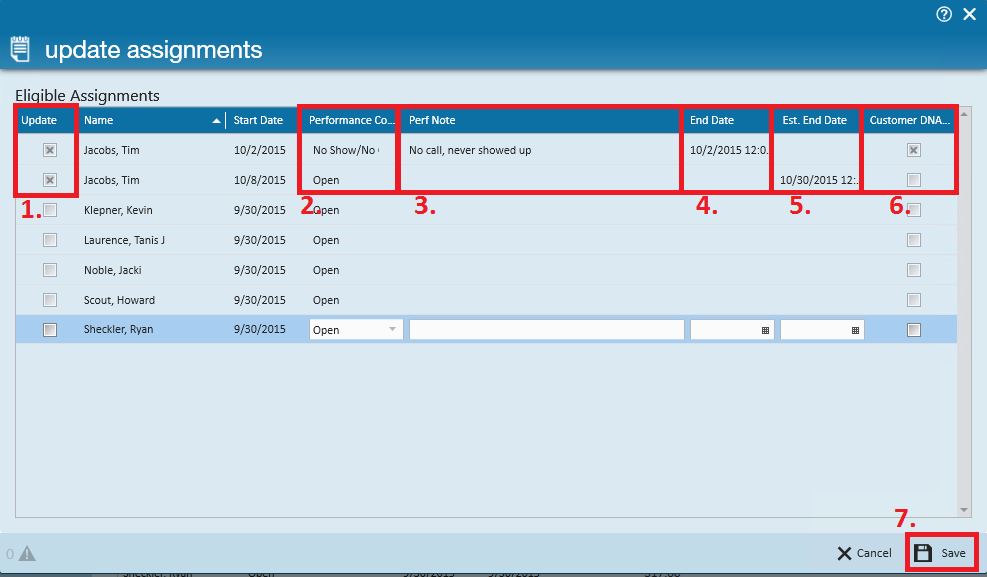
Task: Select the Klepner, Kevin name cell
Action: click(x=118, y=210)
